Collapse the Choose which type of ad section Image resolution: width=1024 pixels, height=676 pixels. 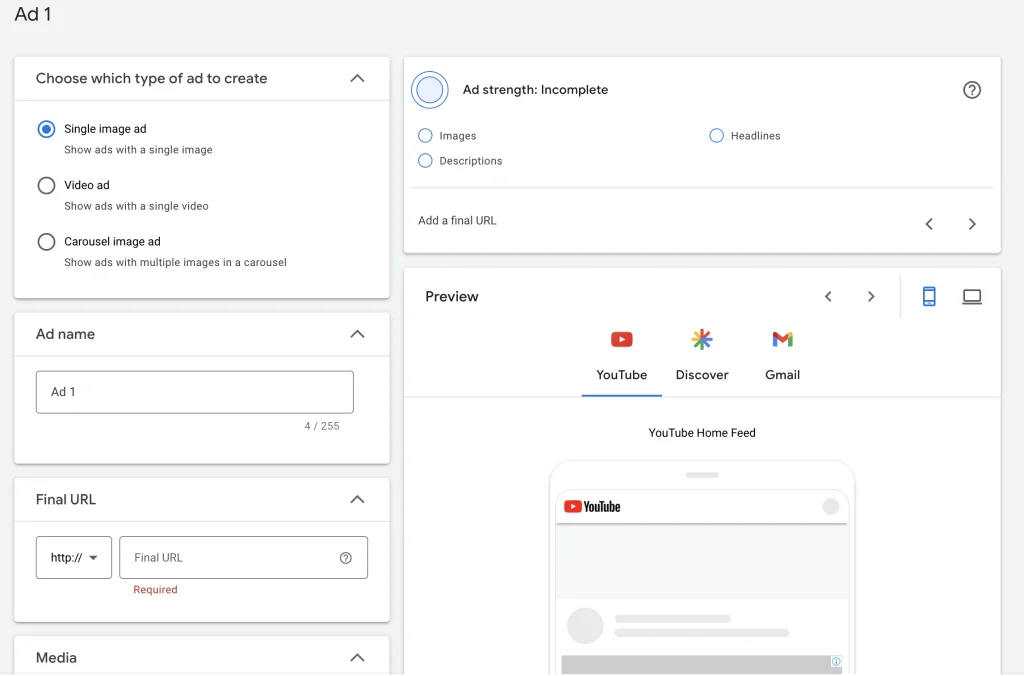click(357, 78)
